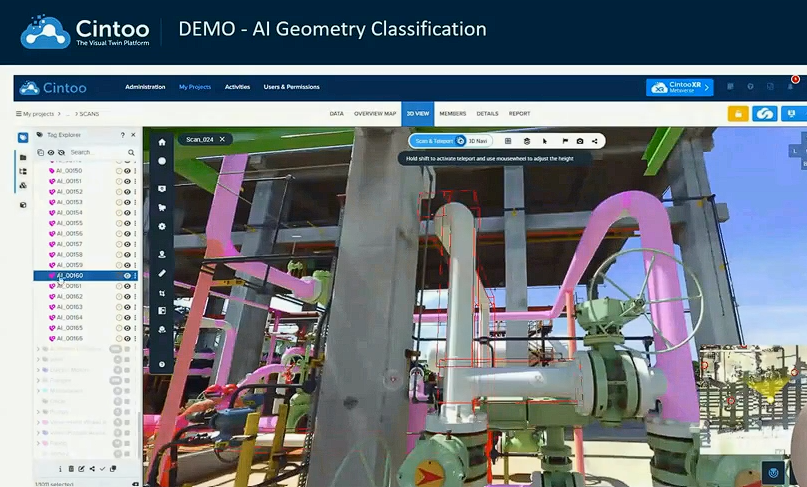Switch to 3D Navi mode
This screenshot has width=807, height=487.
[478, 141]
